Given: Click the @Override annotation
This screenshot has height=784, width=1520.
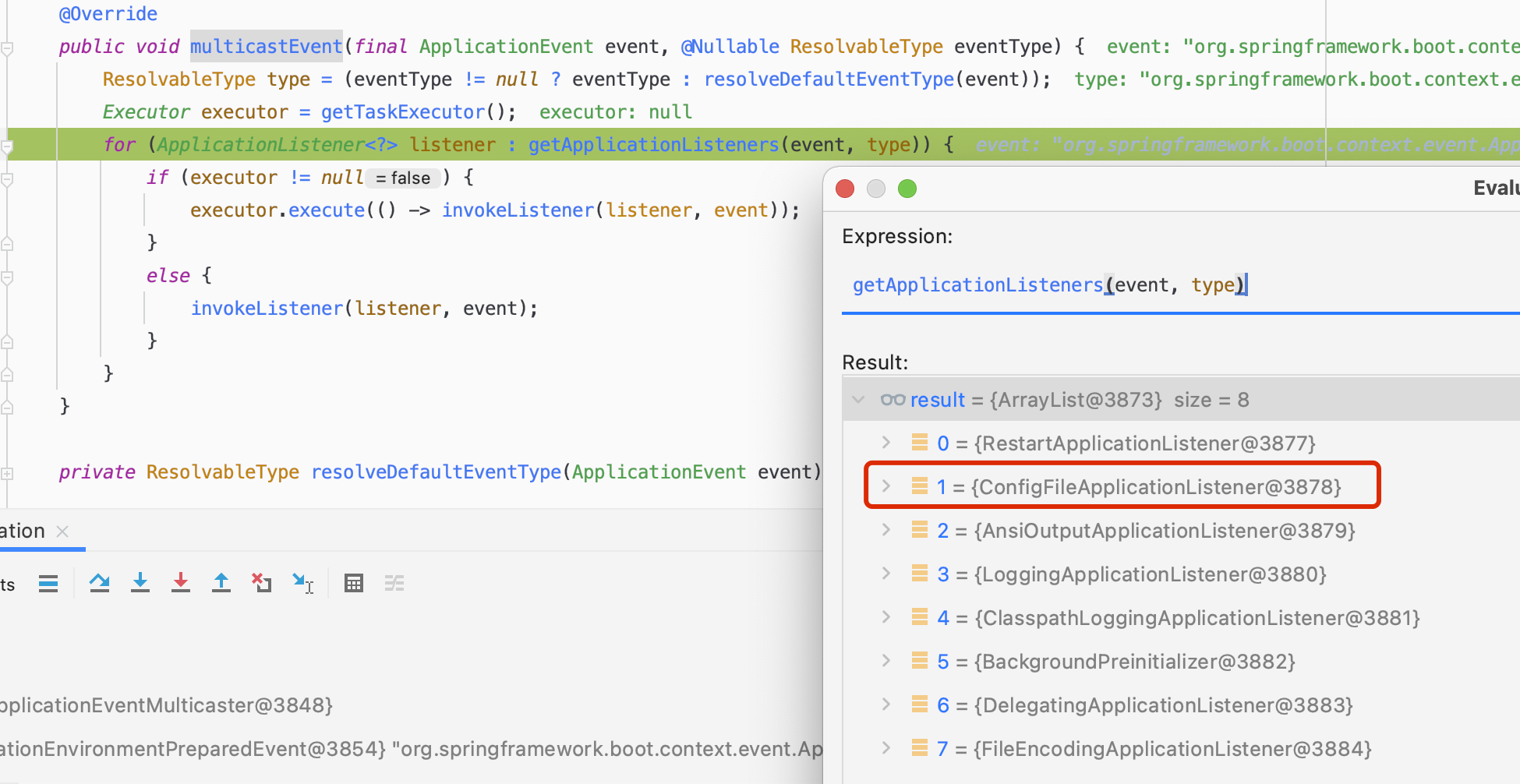Looking at the screenshot, I should pos(108,13).
